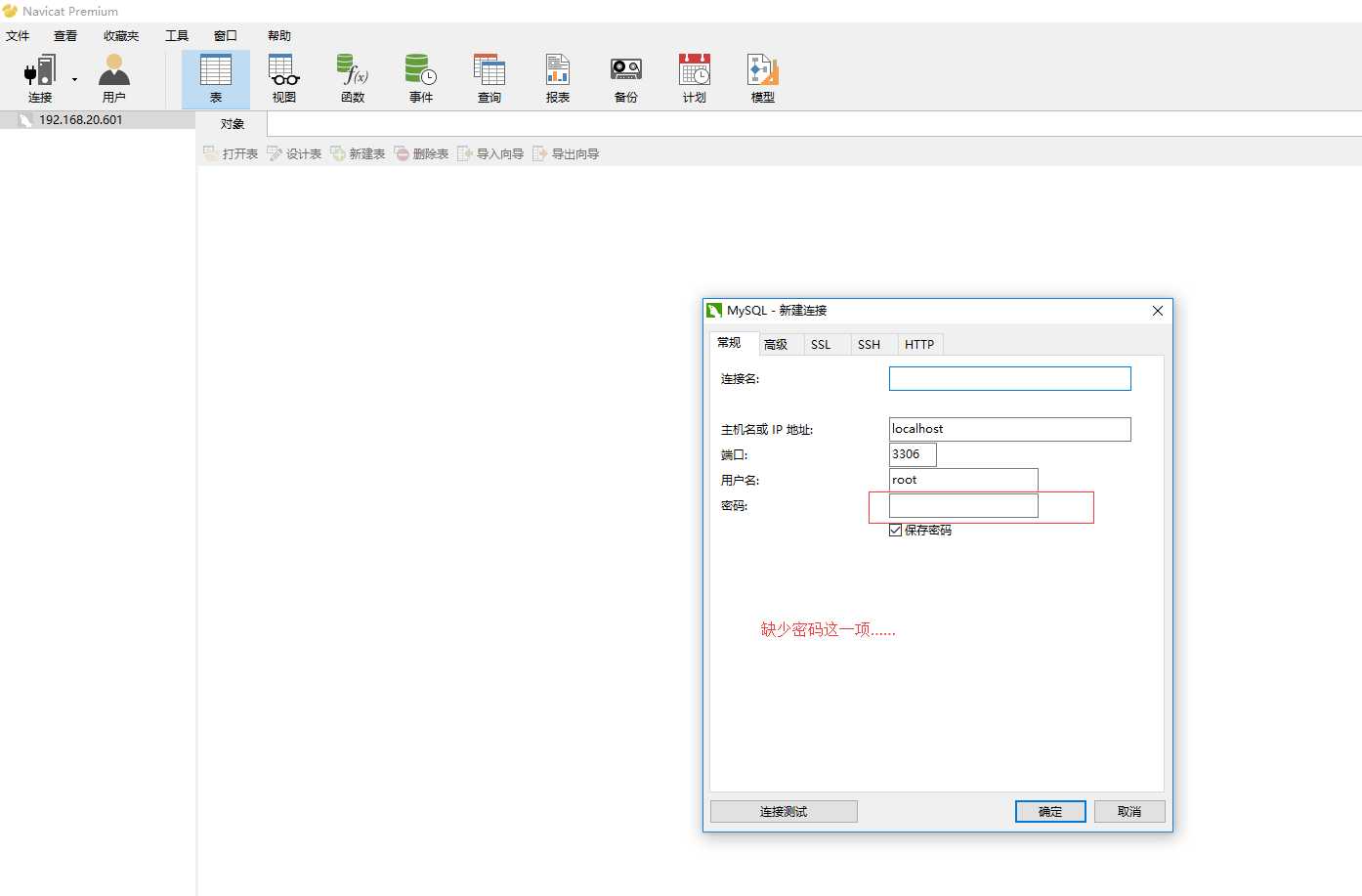Open the Model (模型) toolbar icon

pos(763,79)
